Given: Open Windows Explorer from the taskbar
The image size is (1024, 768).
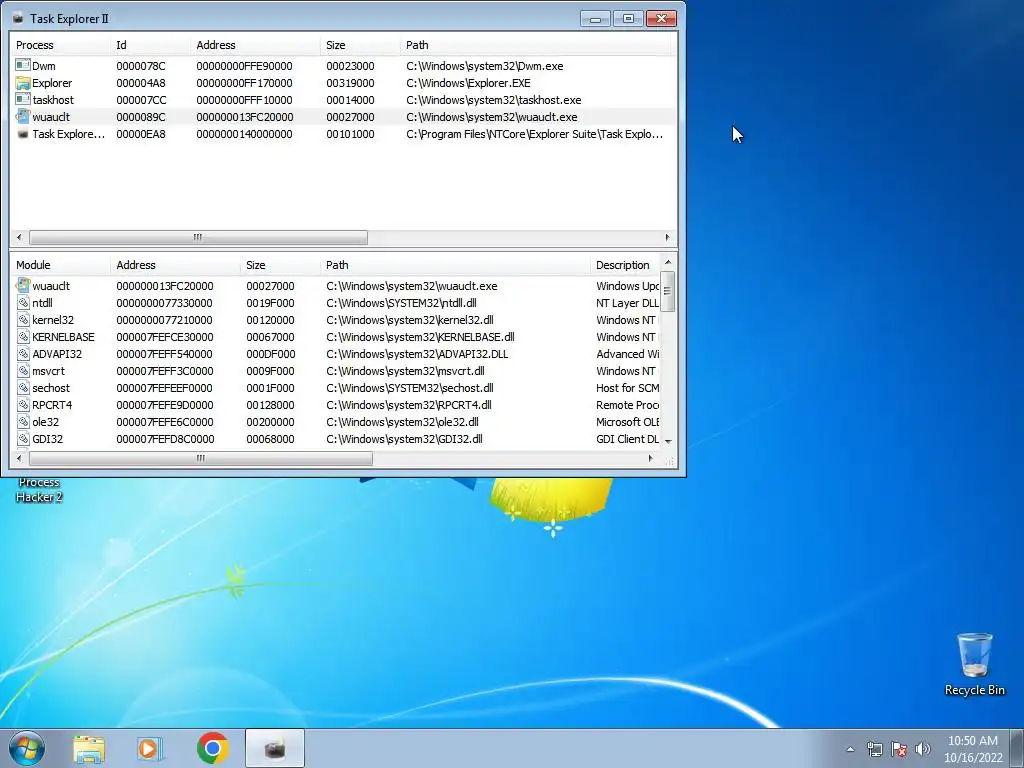Looking at the screenshot, I should tap(89, 748).
